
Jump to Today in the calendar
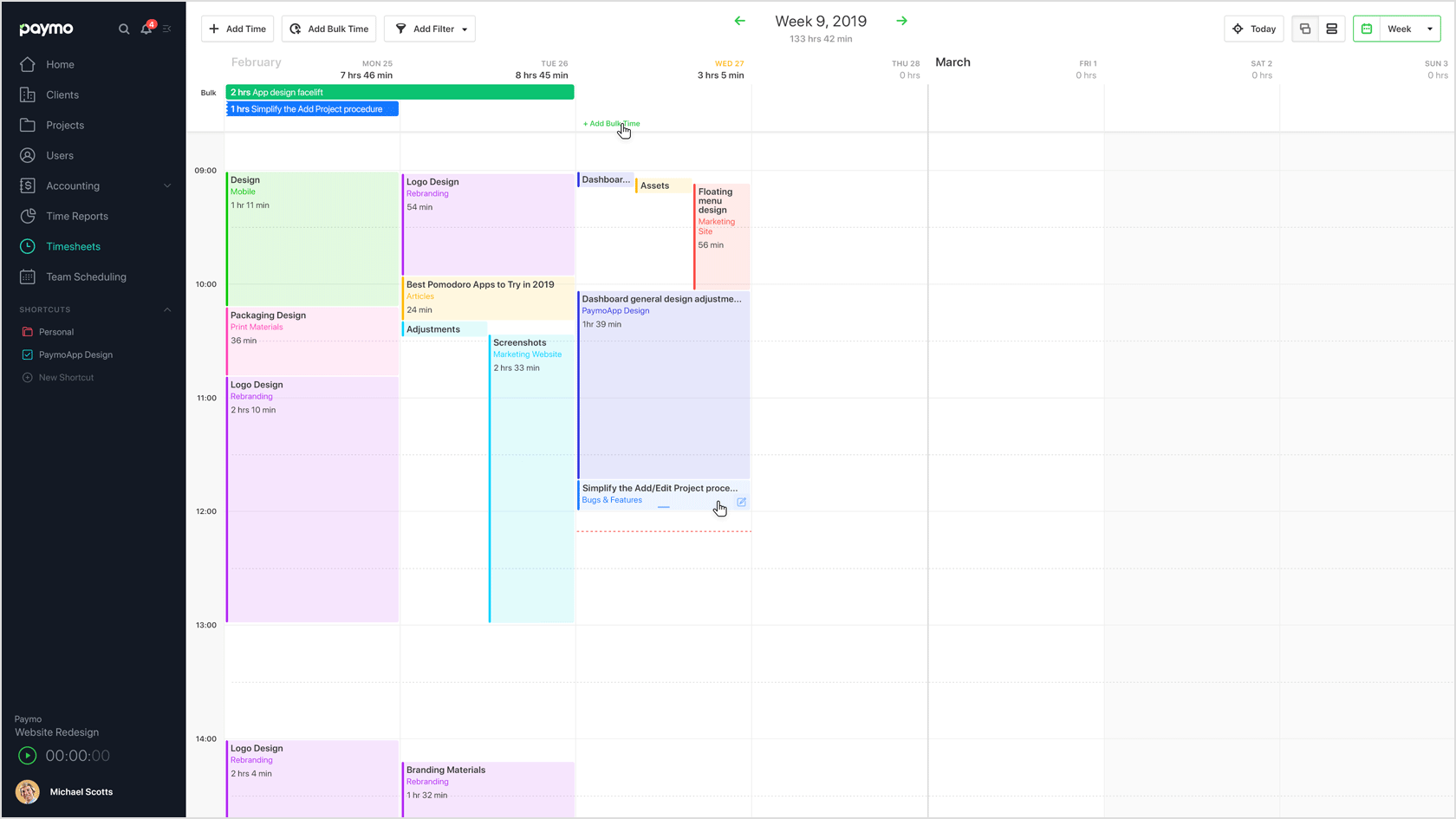[1253, 28]
